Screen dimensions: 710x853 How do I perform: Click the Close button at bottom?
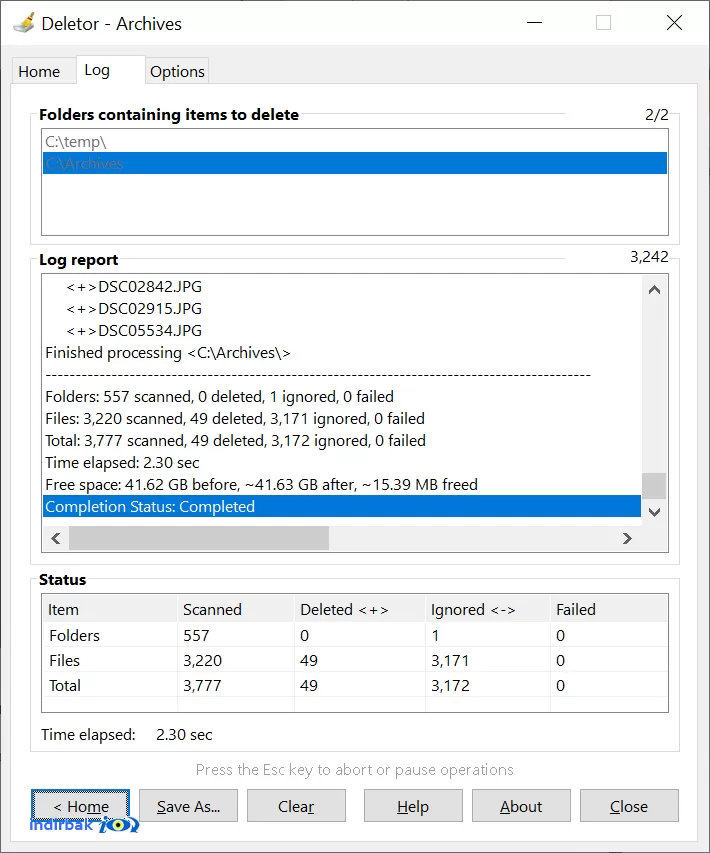click(629, 806)
